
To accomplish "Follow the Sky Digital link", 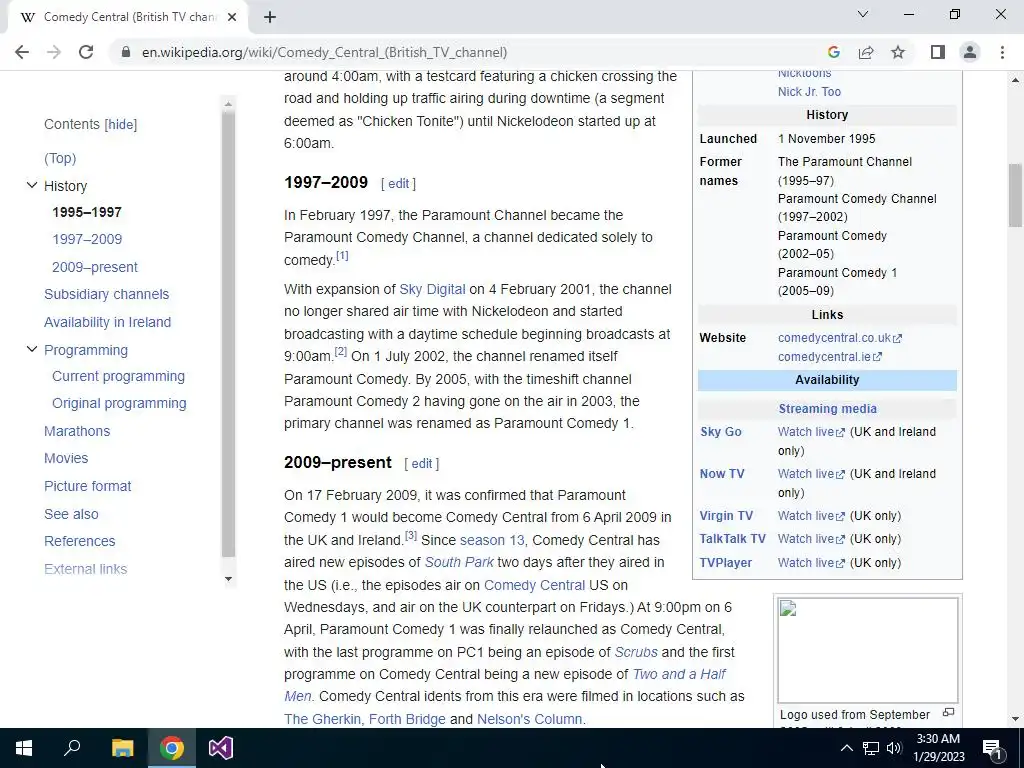I will (432, 289).
